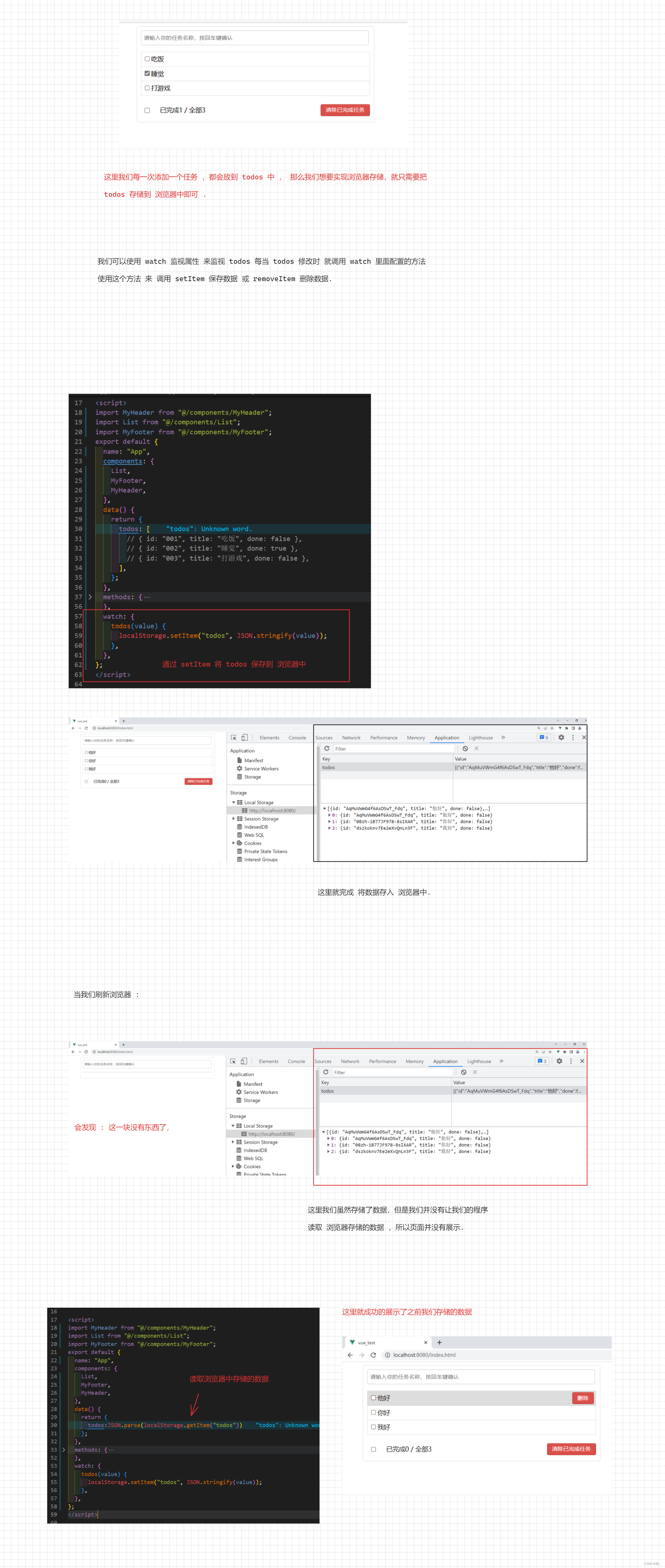The width and height of the screenshot is (665, 1568).
Task: Open new tab with plus icon beside vue_test tab
Action: [x=440, y=1342]
